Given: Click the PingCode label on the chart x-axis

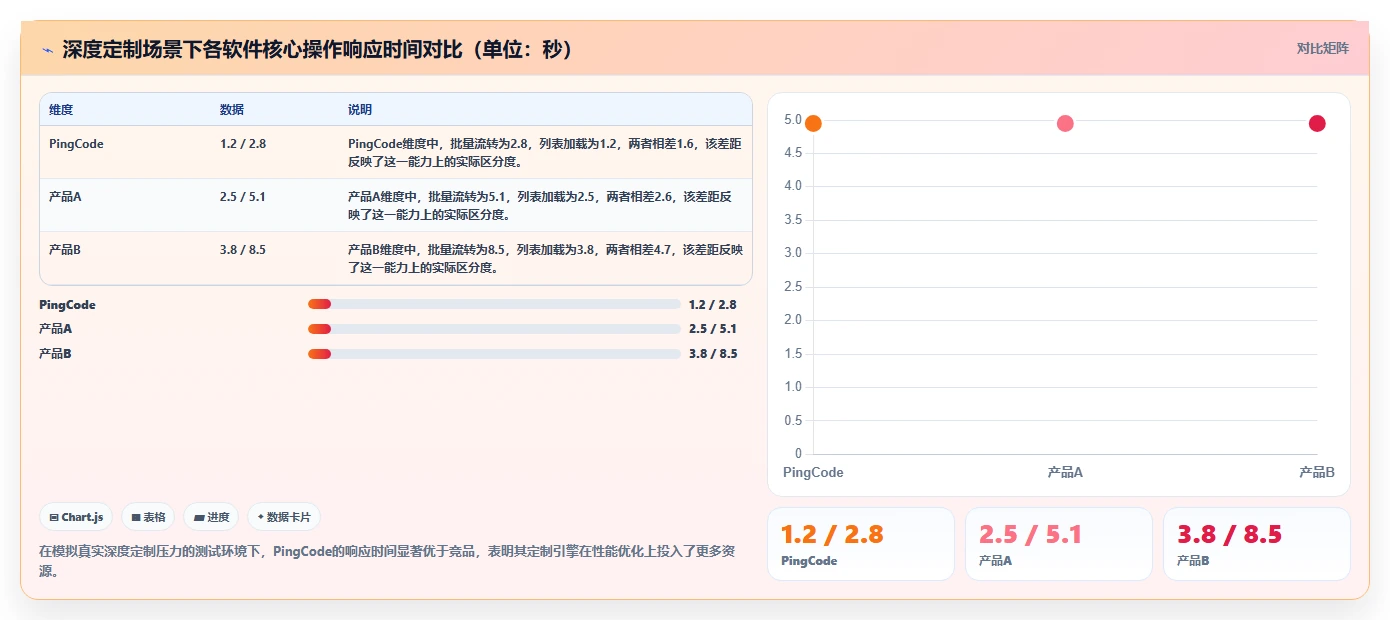Looking at the screenshot, I should 813,472.
